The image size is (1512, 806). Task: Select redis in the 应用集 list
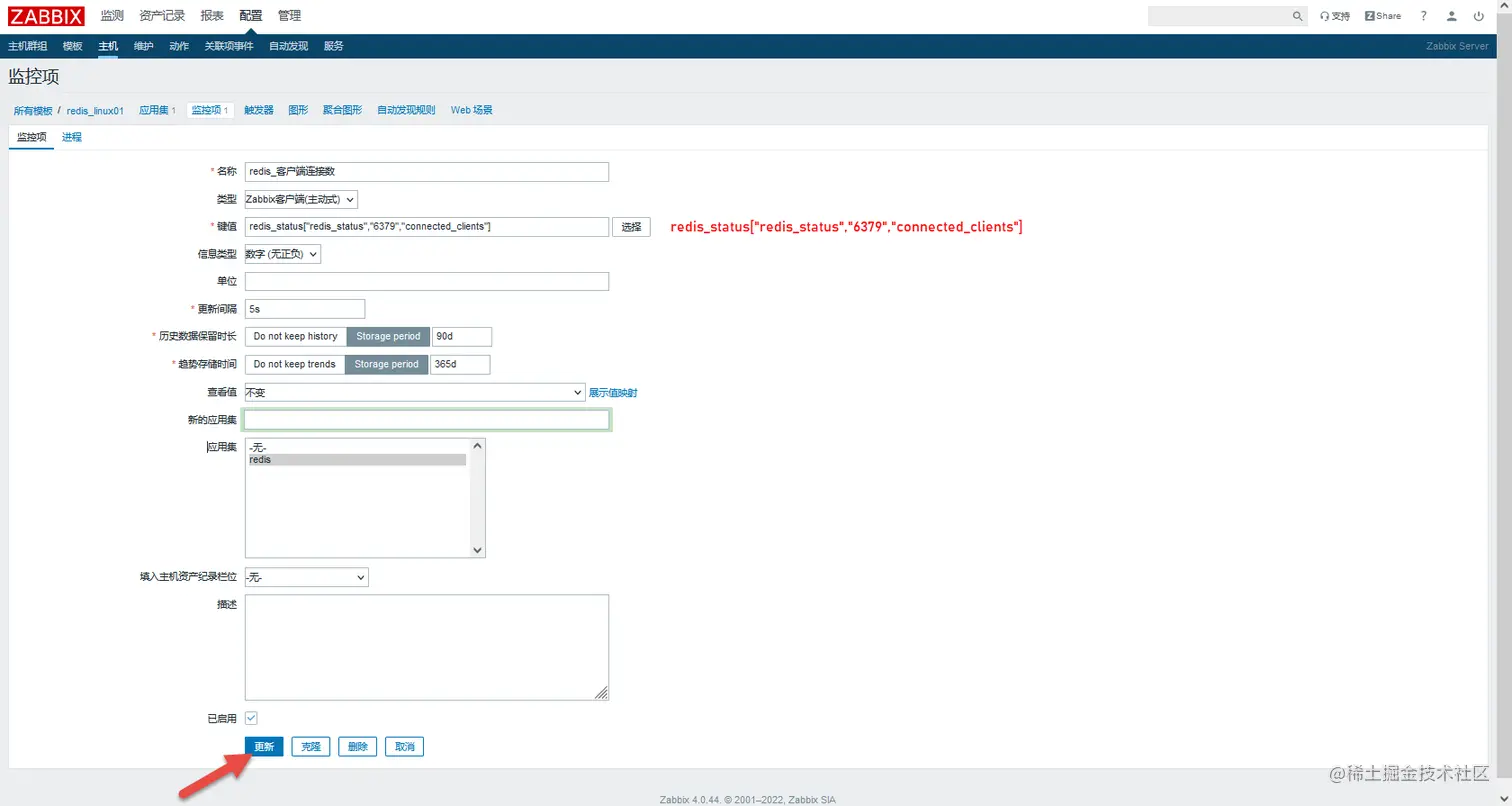click(357, 460)
